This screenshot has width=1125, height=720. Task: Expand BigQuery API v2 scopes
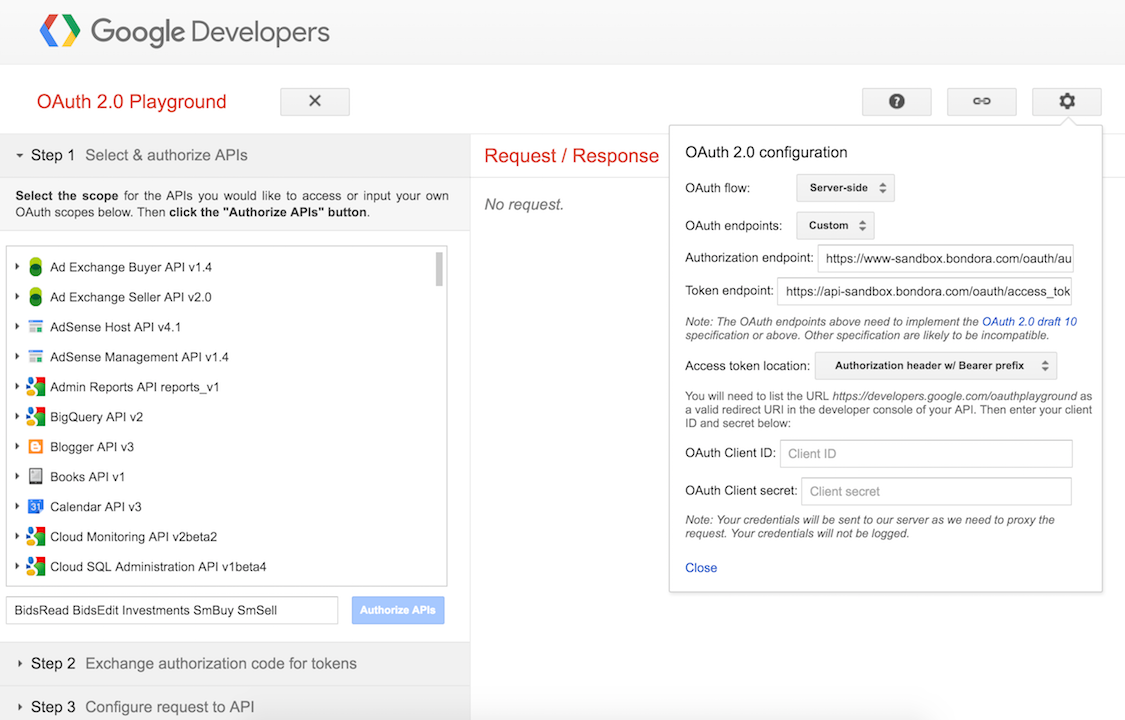tap(17, 416)
